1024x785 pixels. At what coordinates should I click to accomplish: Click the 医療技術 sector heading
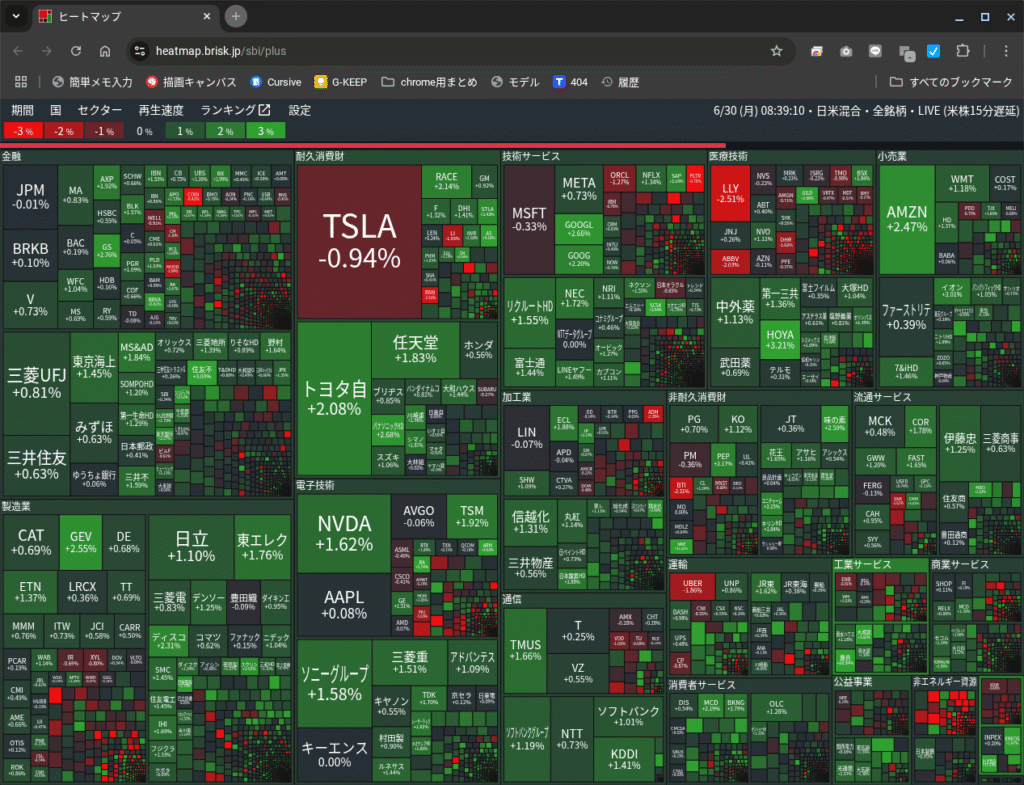coord(729,156)
